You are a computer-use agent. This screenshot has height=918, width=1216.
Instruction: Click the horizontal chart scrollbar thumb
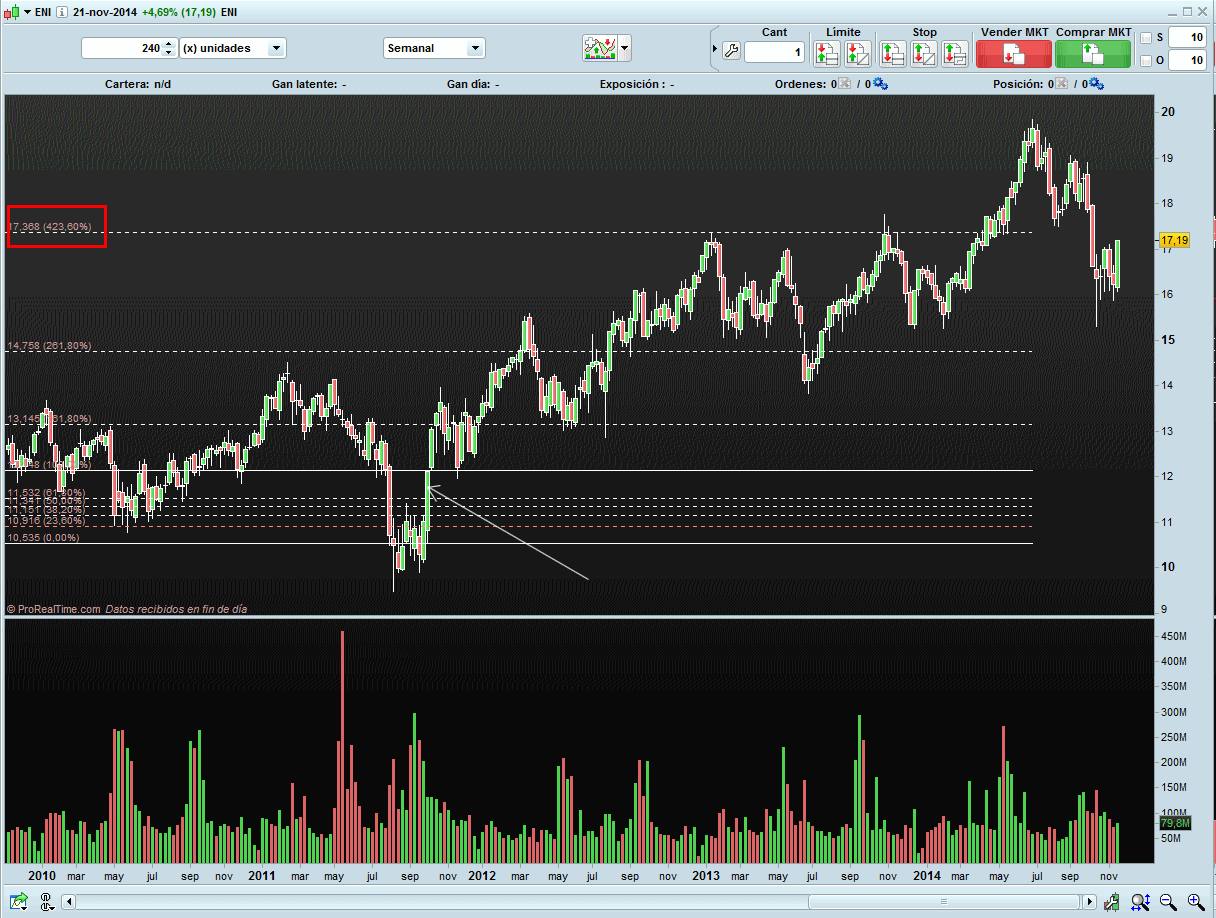[943, 903]
